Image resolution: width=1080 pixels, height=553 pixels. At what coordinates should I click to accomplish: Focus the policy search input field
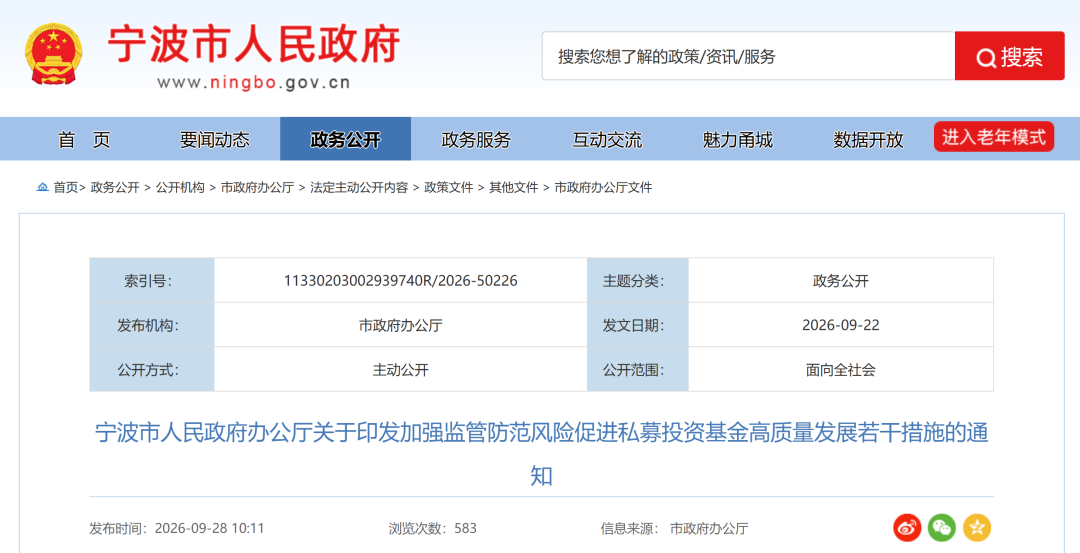pos(748,56)
